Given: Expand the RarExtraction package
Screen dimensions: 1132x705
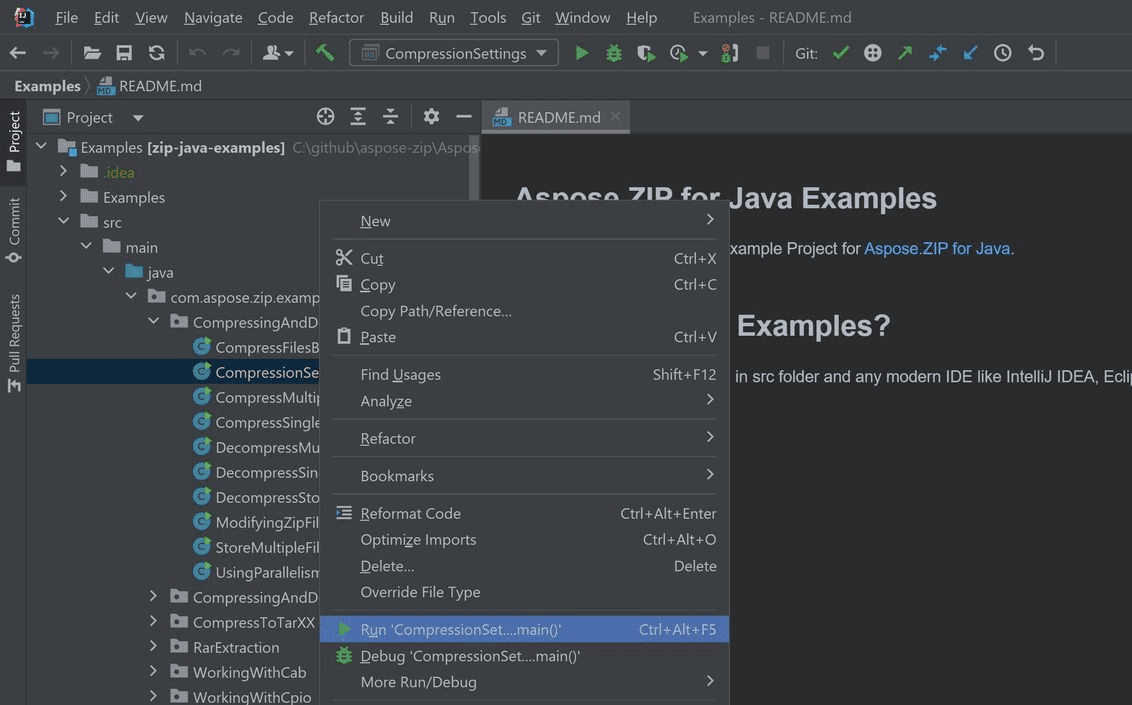Looking at the screenshot, I should point(153,646).
